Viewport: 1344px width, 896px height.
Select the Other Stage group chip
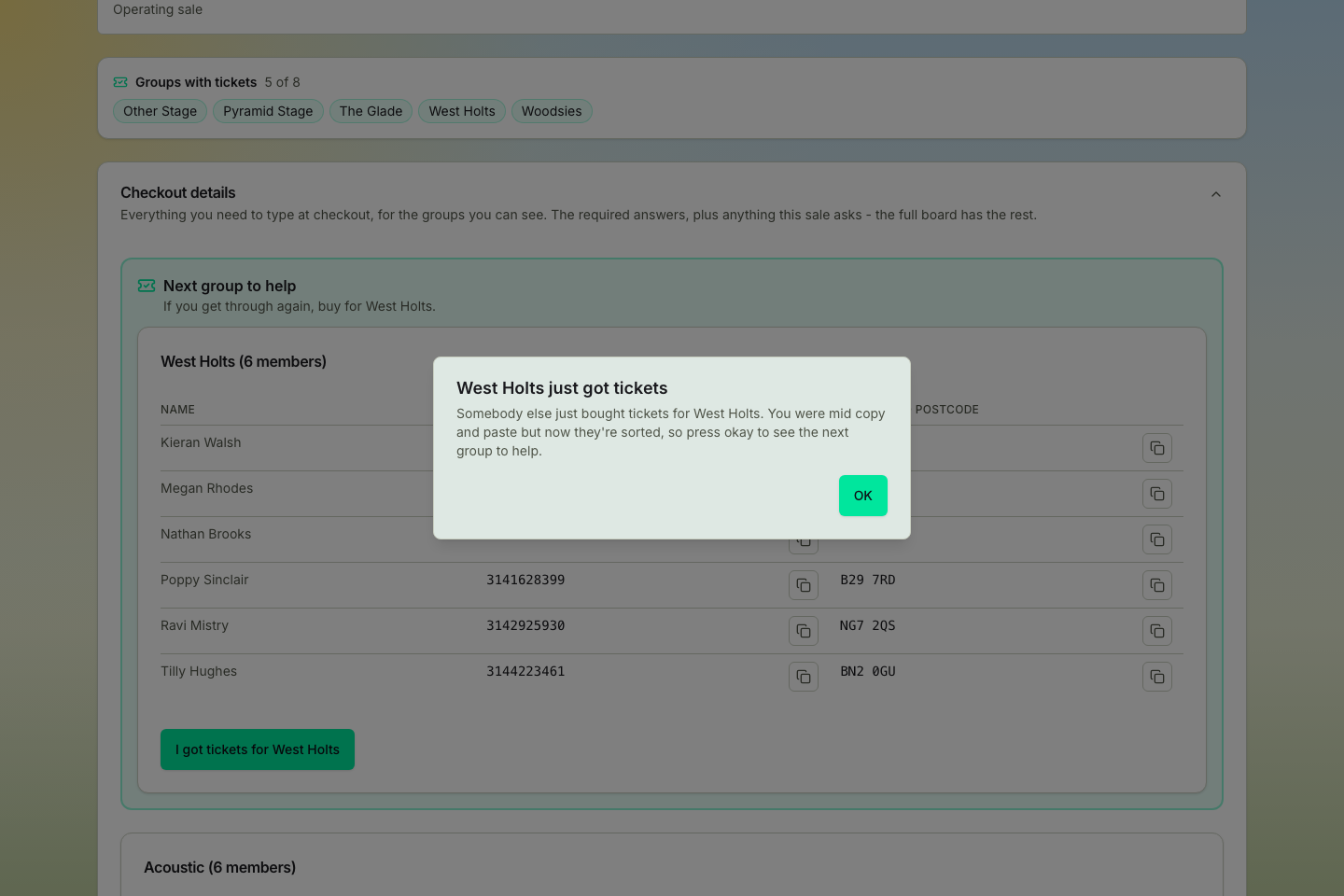160,111
